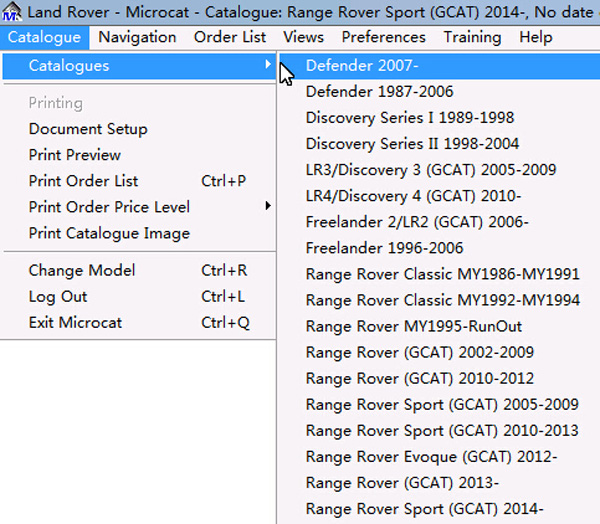Choose Range Rover (GCAT) 2013-

pos(440,483)
